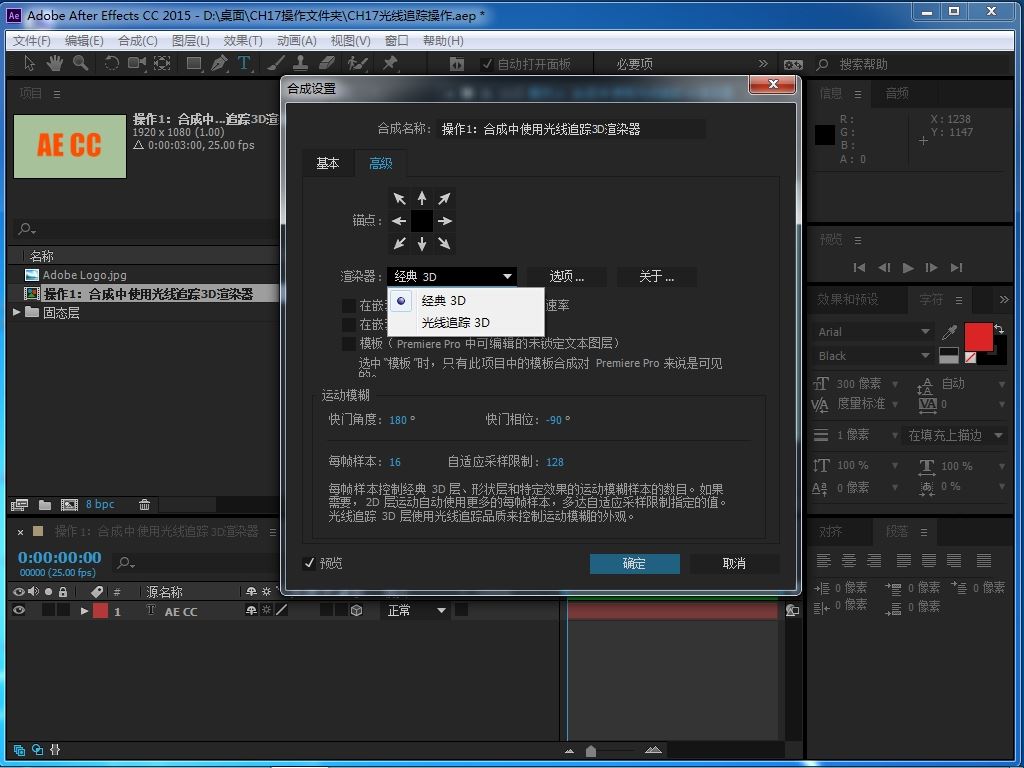This screenshot has width=1024, height=768.
Task: Open the File menu
Action: 31,40
